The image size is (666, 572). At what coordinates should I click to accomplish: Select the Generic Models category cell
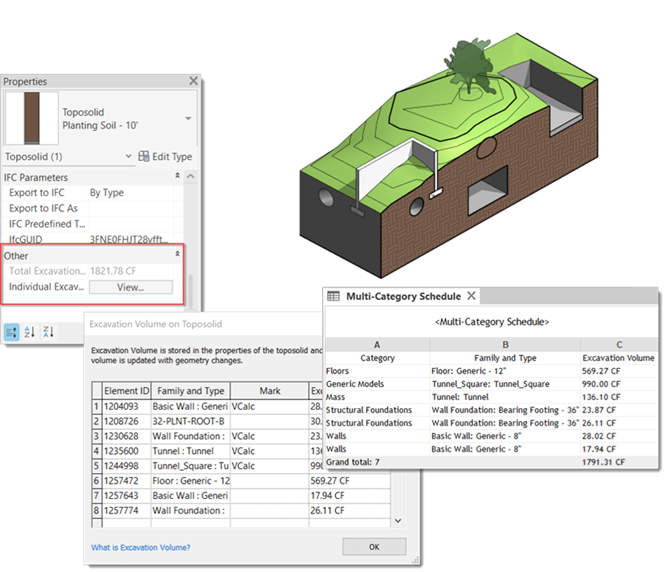click(377, 384)
